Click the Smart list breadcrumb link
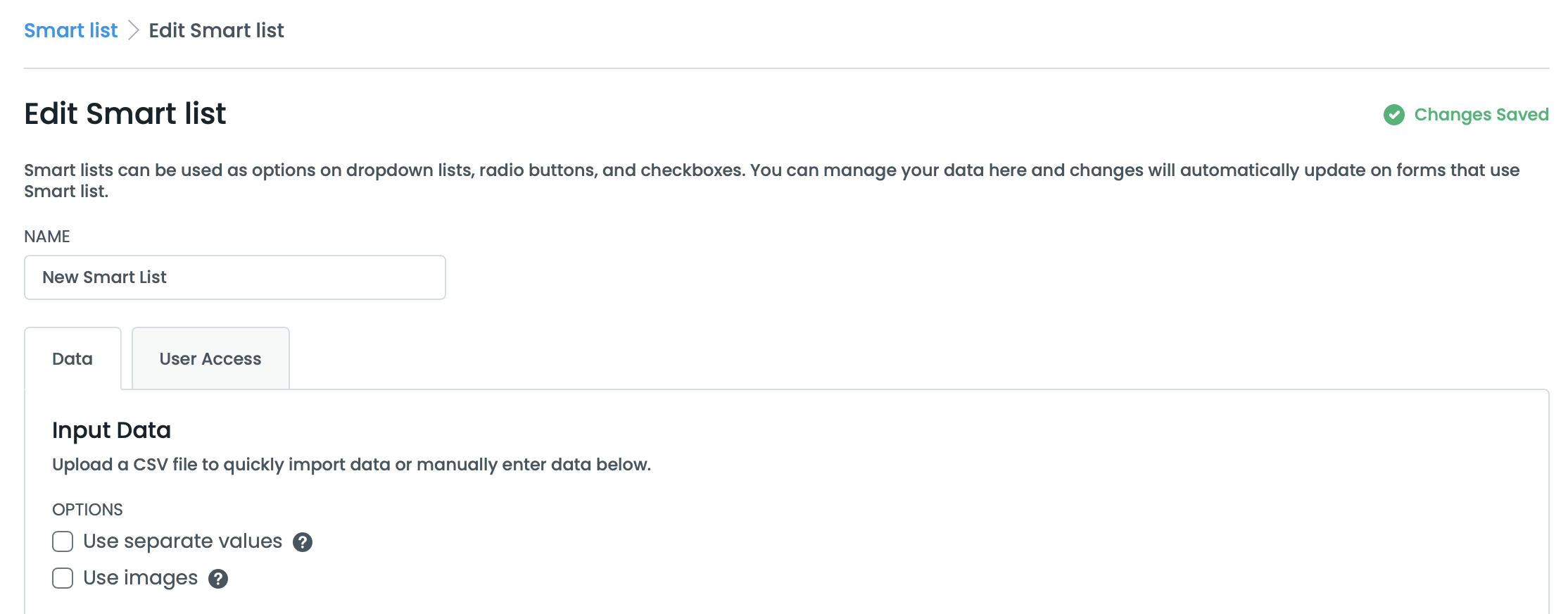 pyautogui.click(x=70, y=30)
